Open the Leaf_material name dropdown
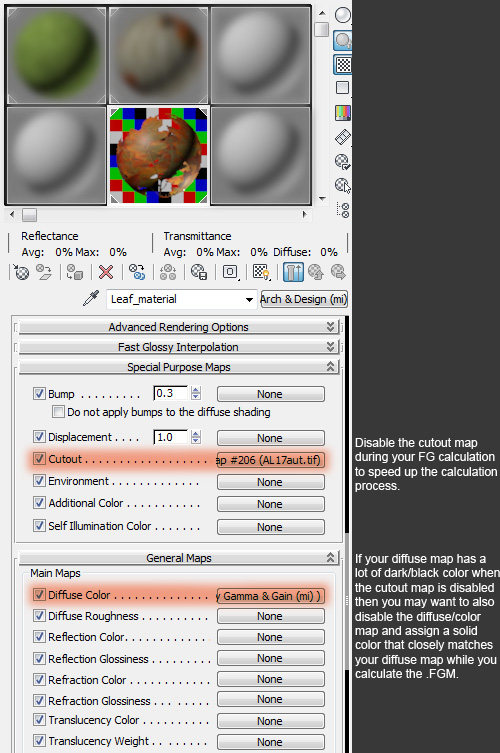Image resolution: width=500 pixels, height=753 pixels. tap(249, 299)
